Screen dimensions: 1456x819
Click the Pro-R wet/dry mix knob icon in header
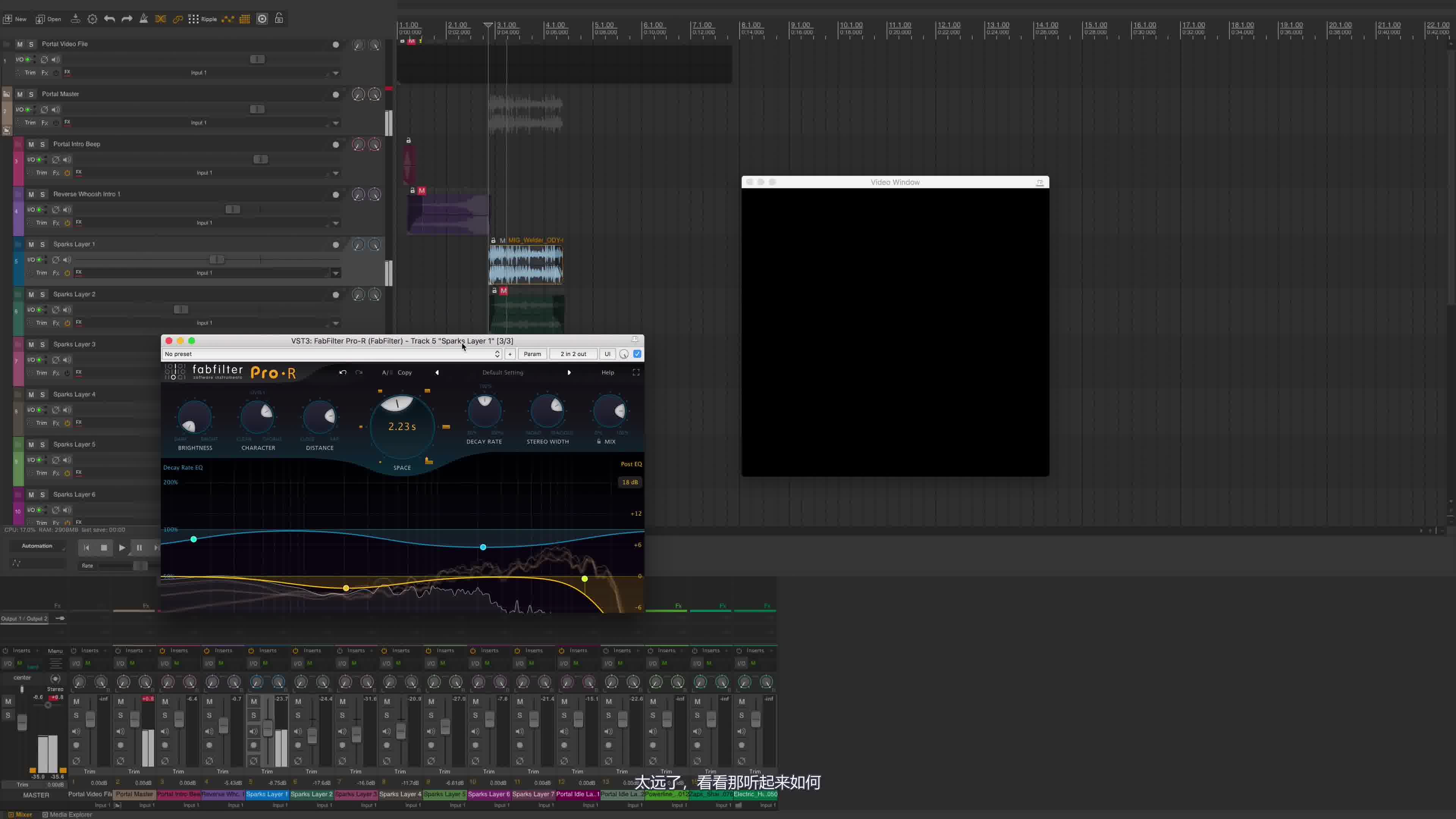coord(624,354)
